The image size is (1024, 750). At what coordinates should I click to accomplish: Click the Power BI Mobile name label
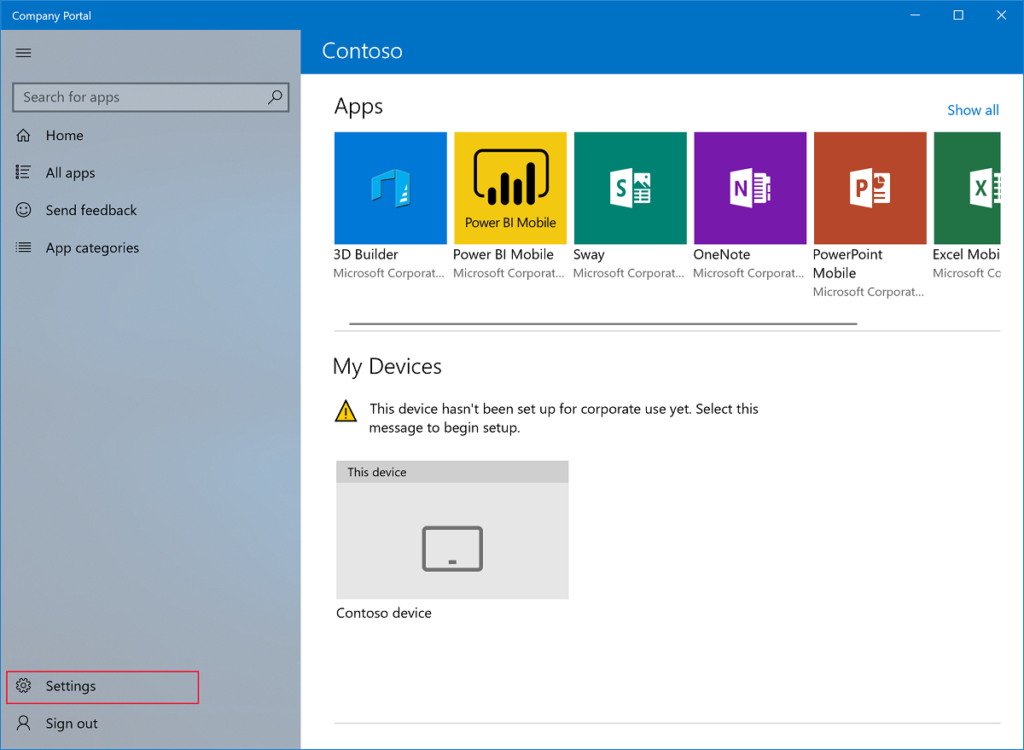coord(504,255)
